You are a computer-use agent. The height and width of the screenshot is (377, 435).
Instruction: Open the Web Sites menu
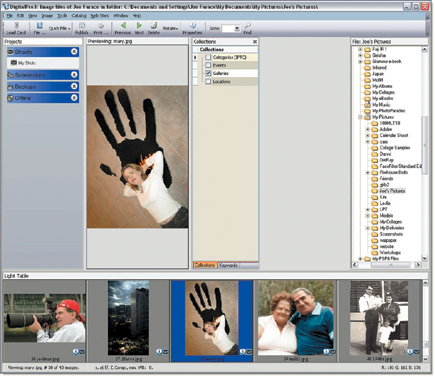[100, 16]
